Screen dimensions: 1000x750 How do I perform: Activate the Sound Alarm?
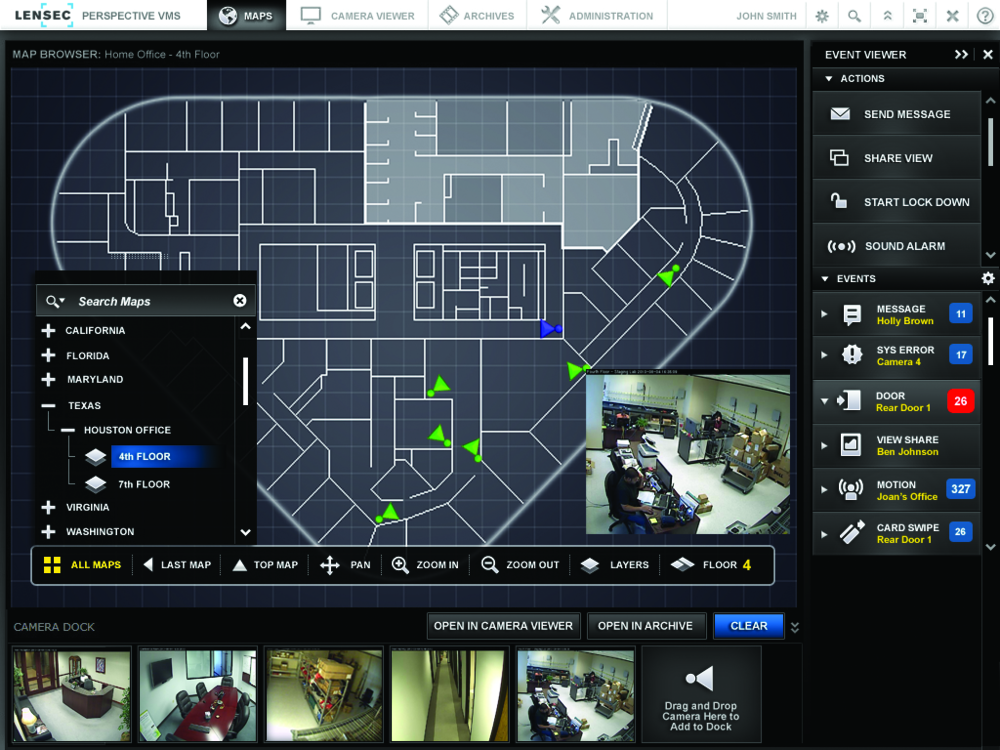pos(896,245)
